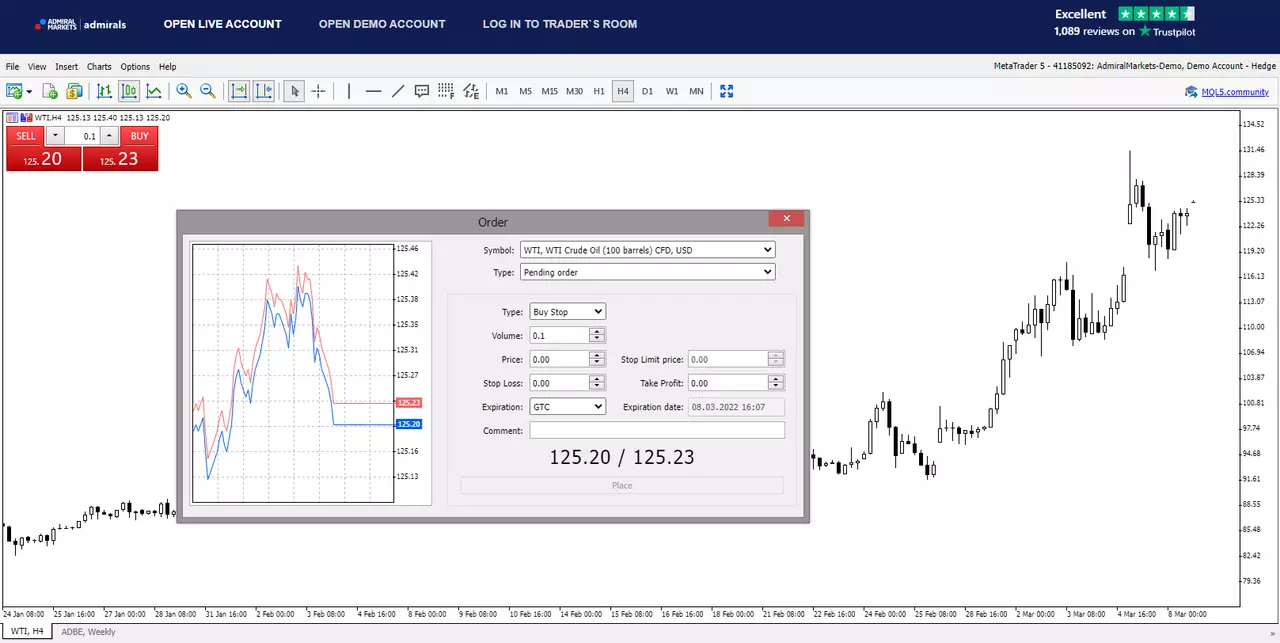Click the Admiral Markets logo
The width and height of the screenshot is (1280, 643).
80,24
